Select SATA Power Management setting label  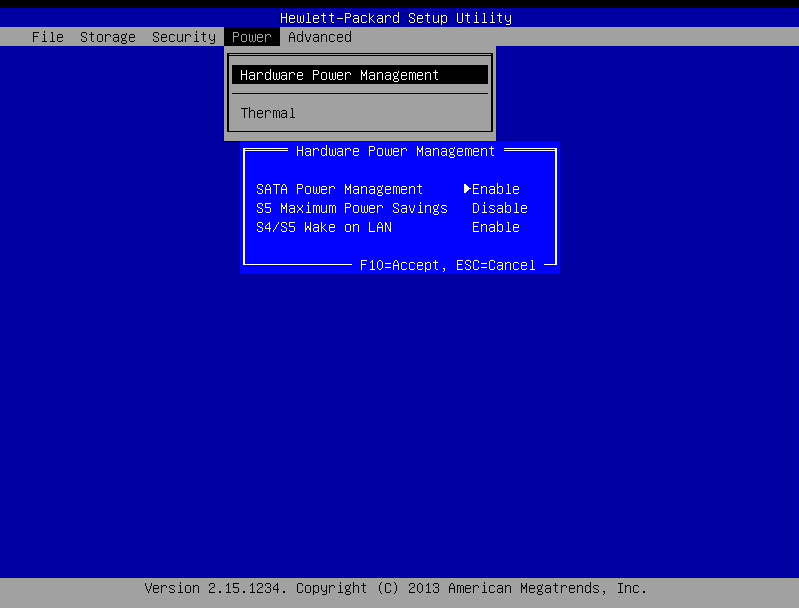coord(339,189)
